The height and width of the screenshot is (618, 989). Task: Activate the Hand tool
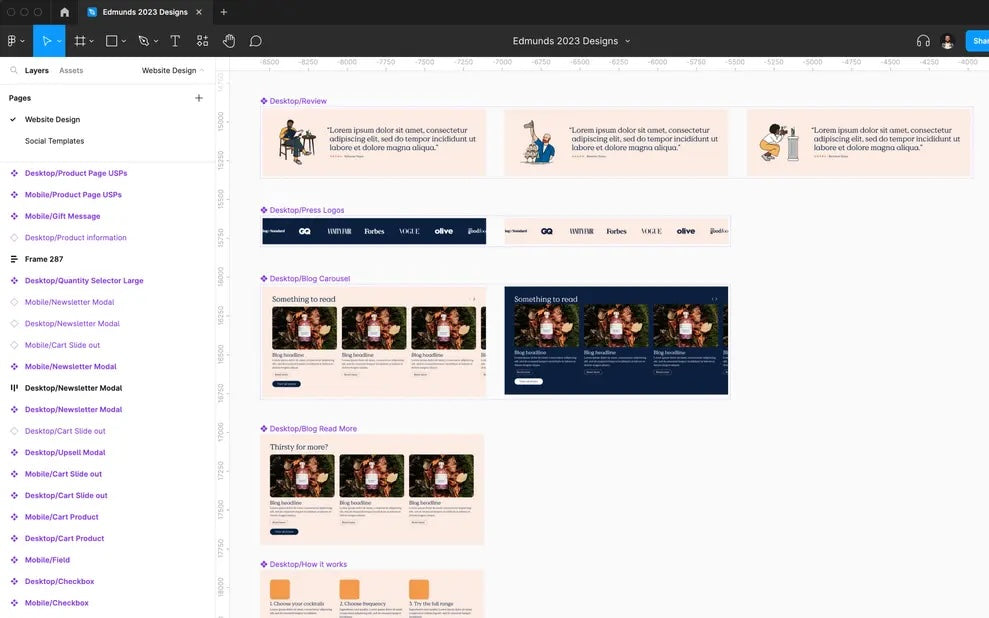229,41
